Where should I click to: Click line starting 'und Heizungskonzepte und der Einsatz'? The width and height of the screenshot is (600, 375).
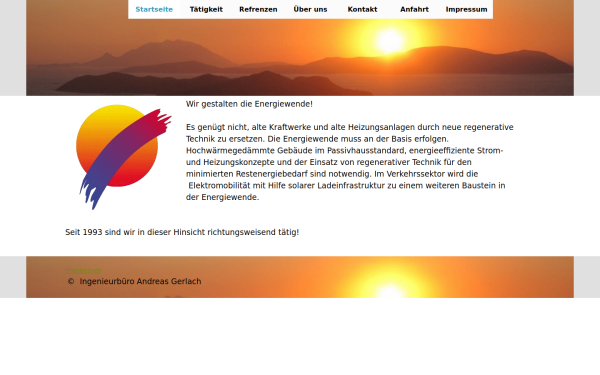pos(329,162)
